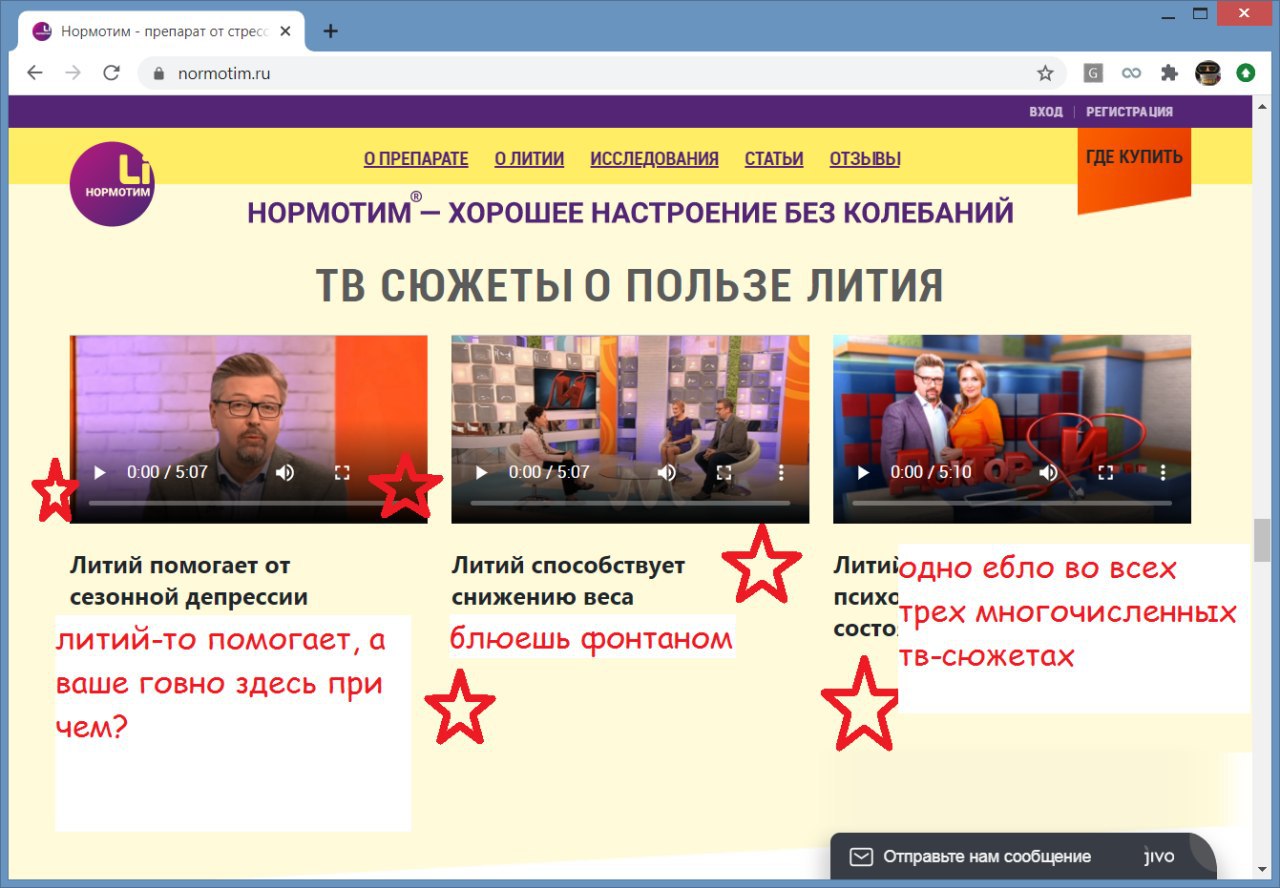Play the seasonal depression video
The height and width of the screenshot is (888, 1280).
pos(99,472)
